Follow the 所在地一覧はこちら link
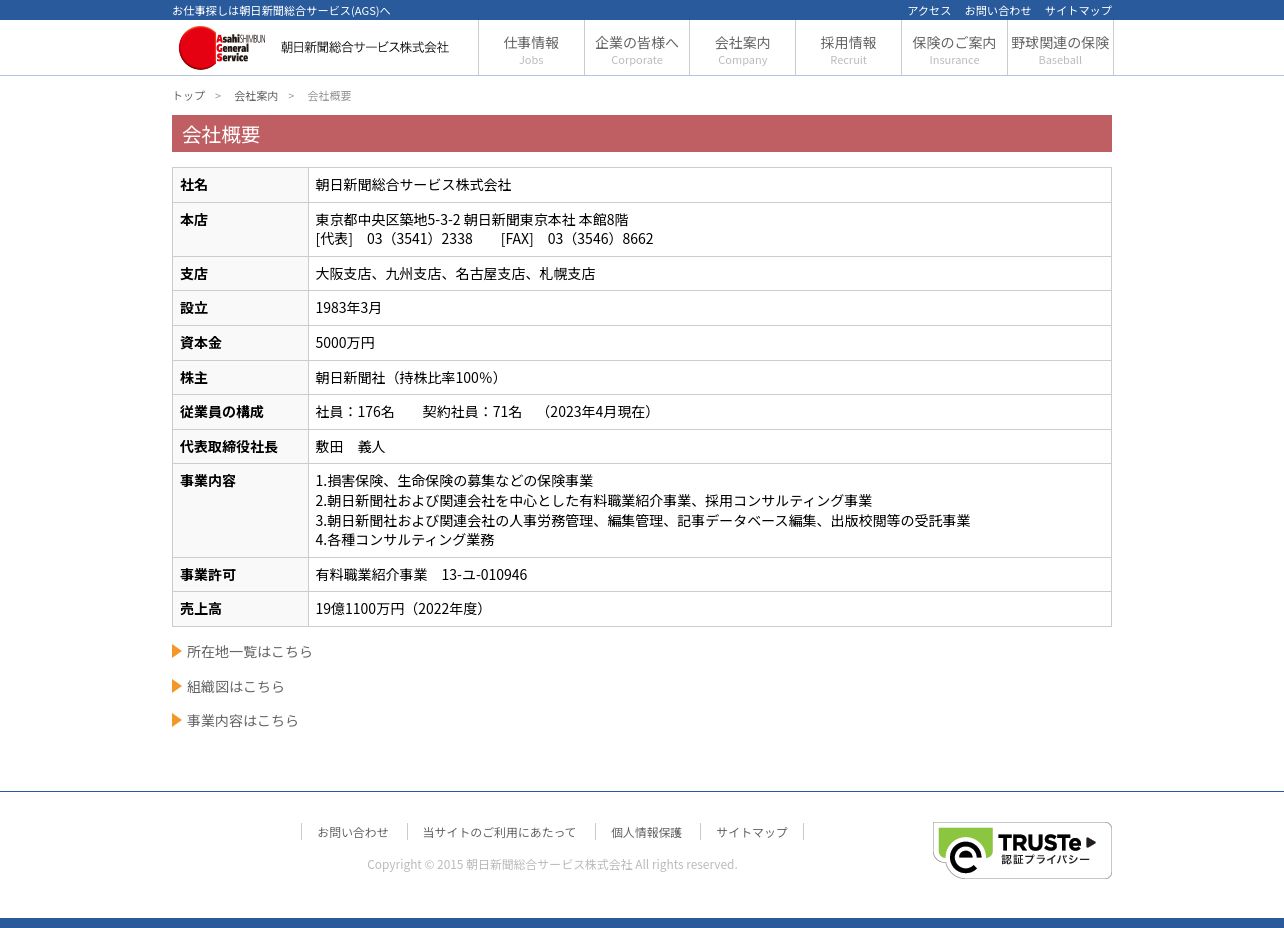 click(250, 651)
